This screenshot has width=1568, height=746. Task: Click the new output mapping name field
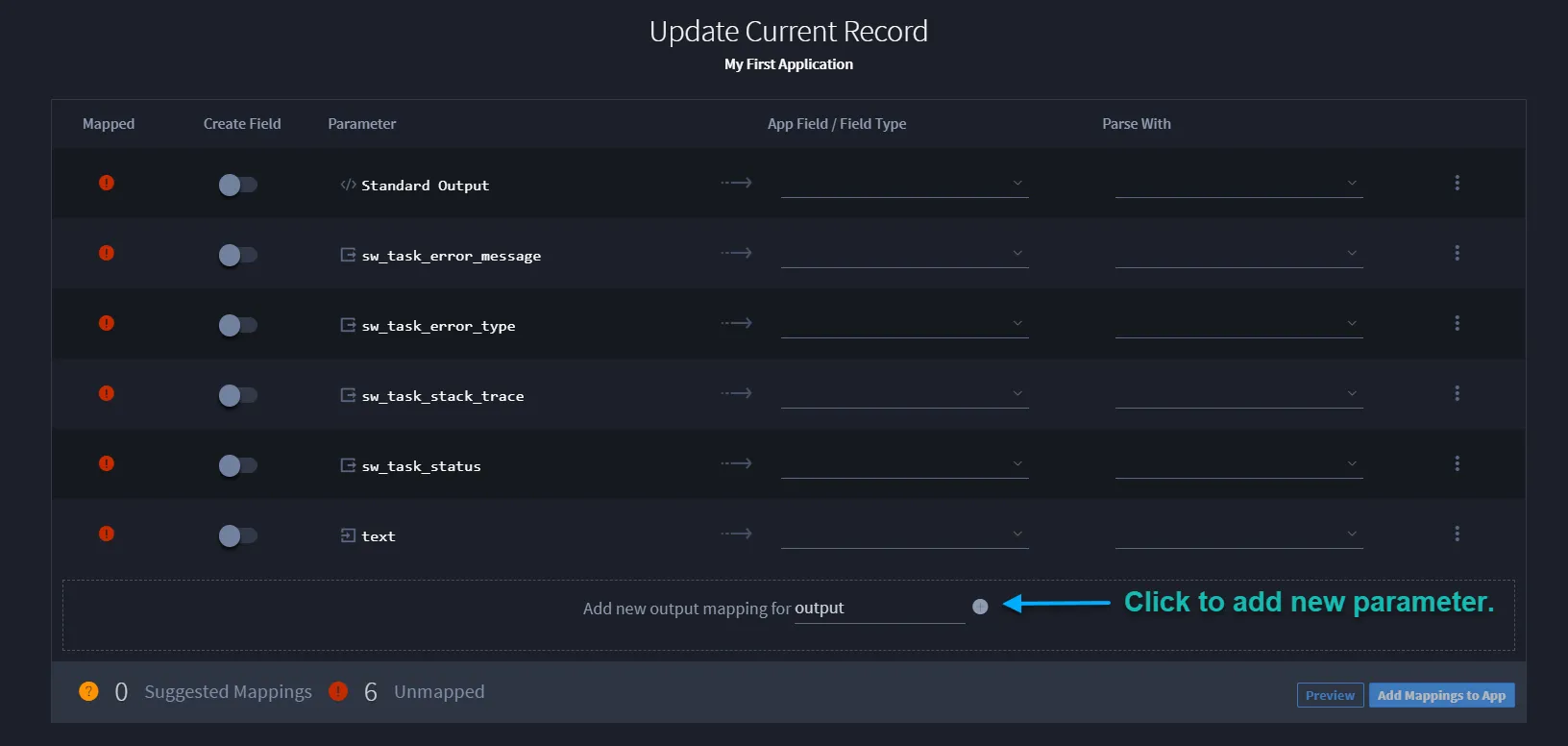coord(879,609)
